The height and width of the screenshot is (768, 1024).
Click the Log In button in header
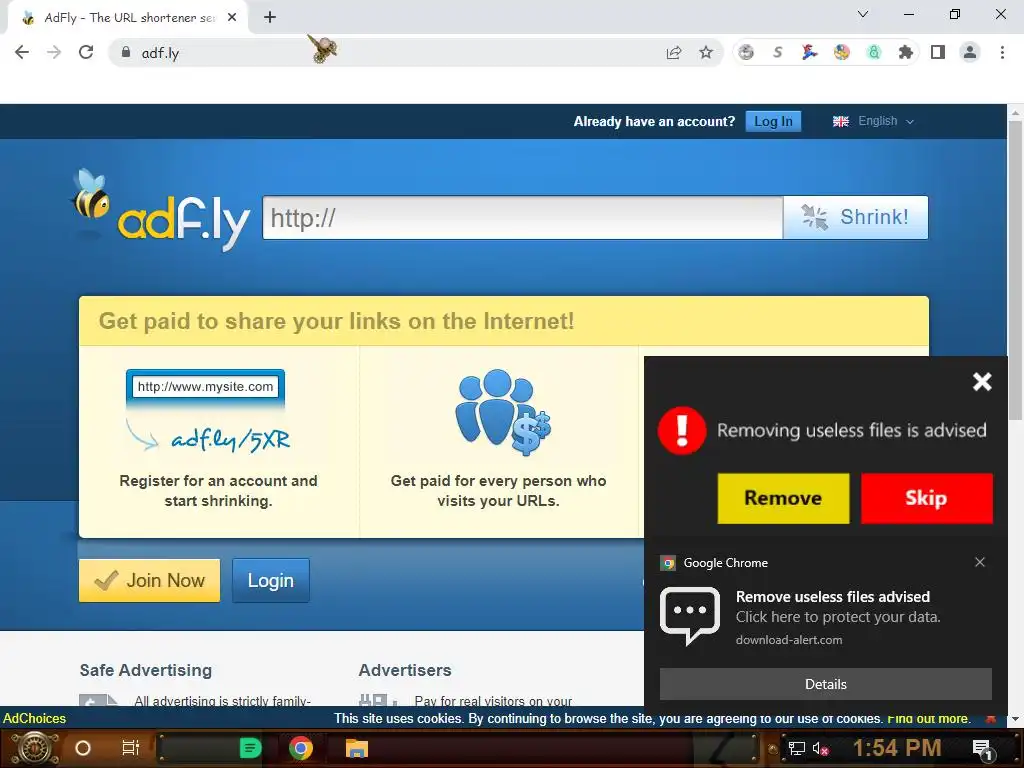(x=773, y=121)
